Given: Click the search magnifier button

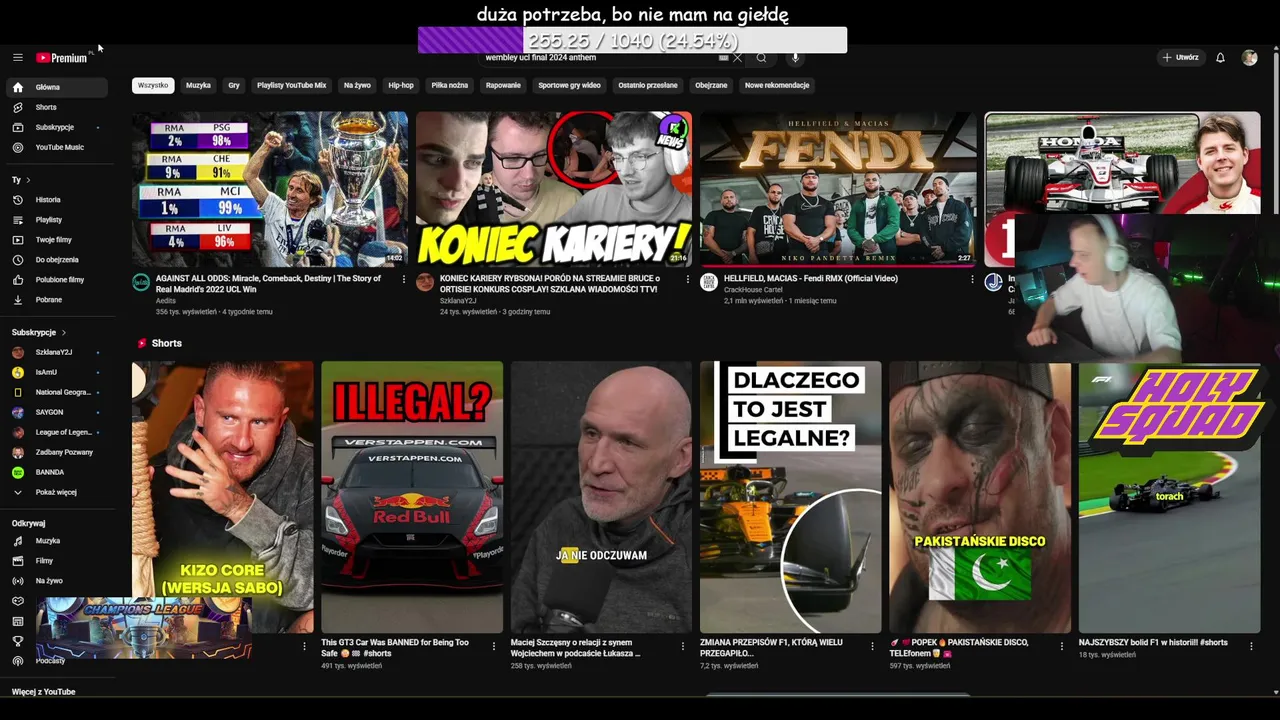Looking at the screenshot, I should (761, 58).
